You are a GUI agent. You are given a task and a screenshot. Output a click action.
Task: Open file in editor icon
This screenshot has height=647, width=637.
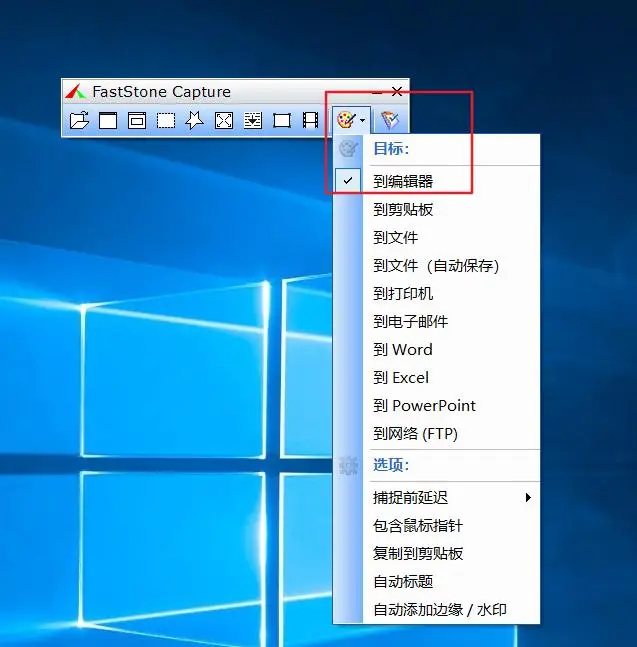pos(79,120)
